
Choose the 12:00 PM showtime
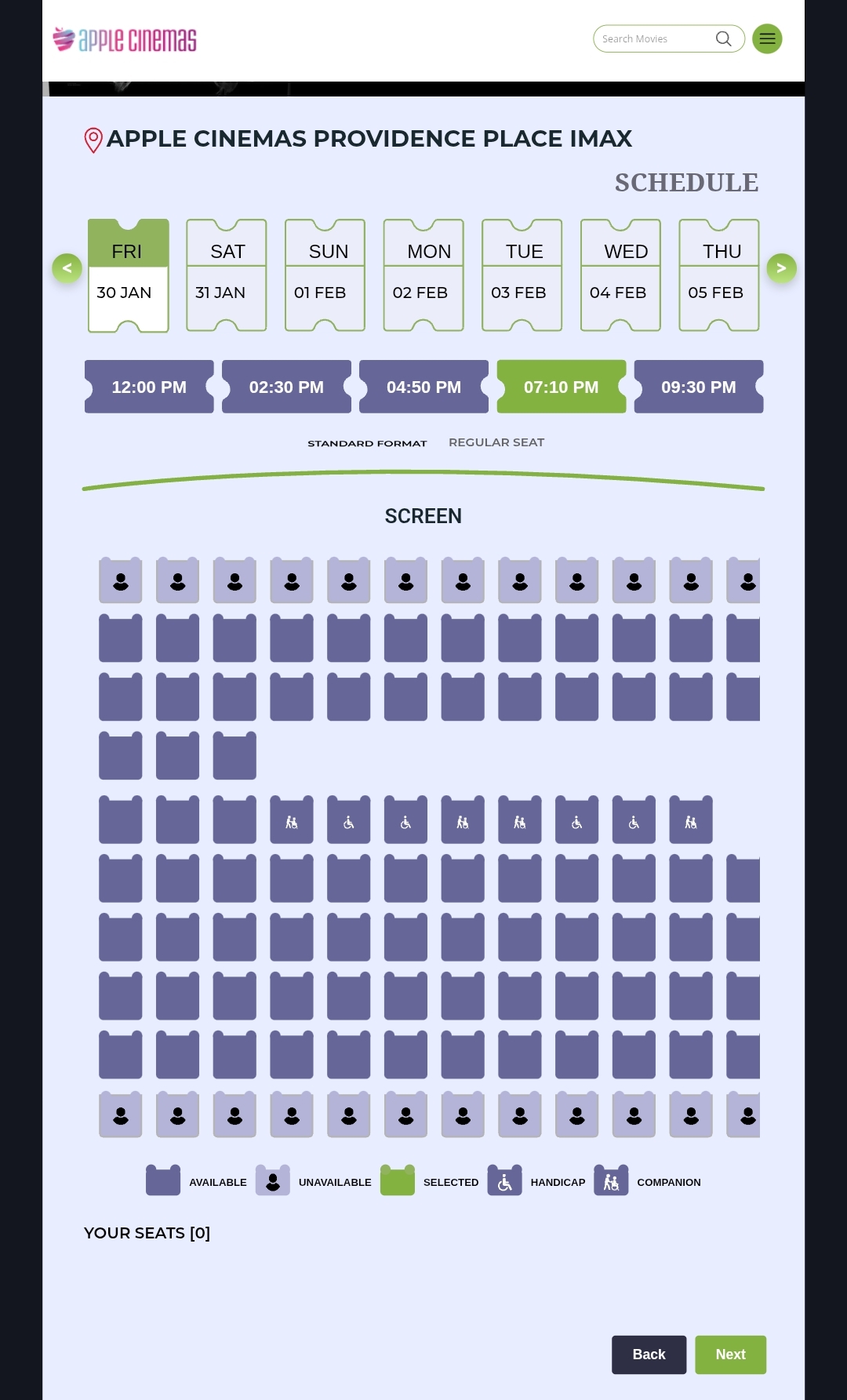[149, 387]
